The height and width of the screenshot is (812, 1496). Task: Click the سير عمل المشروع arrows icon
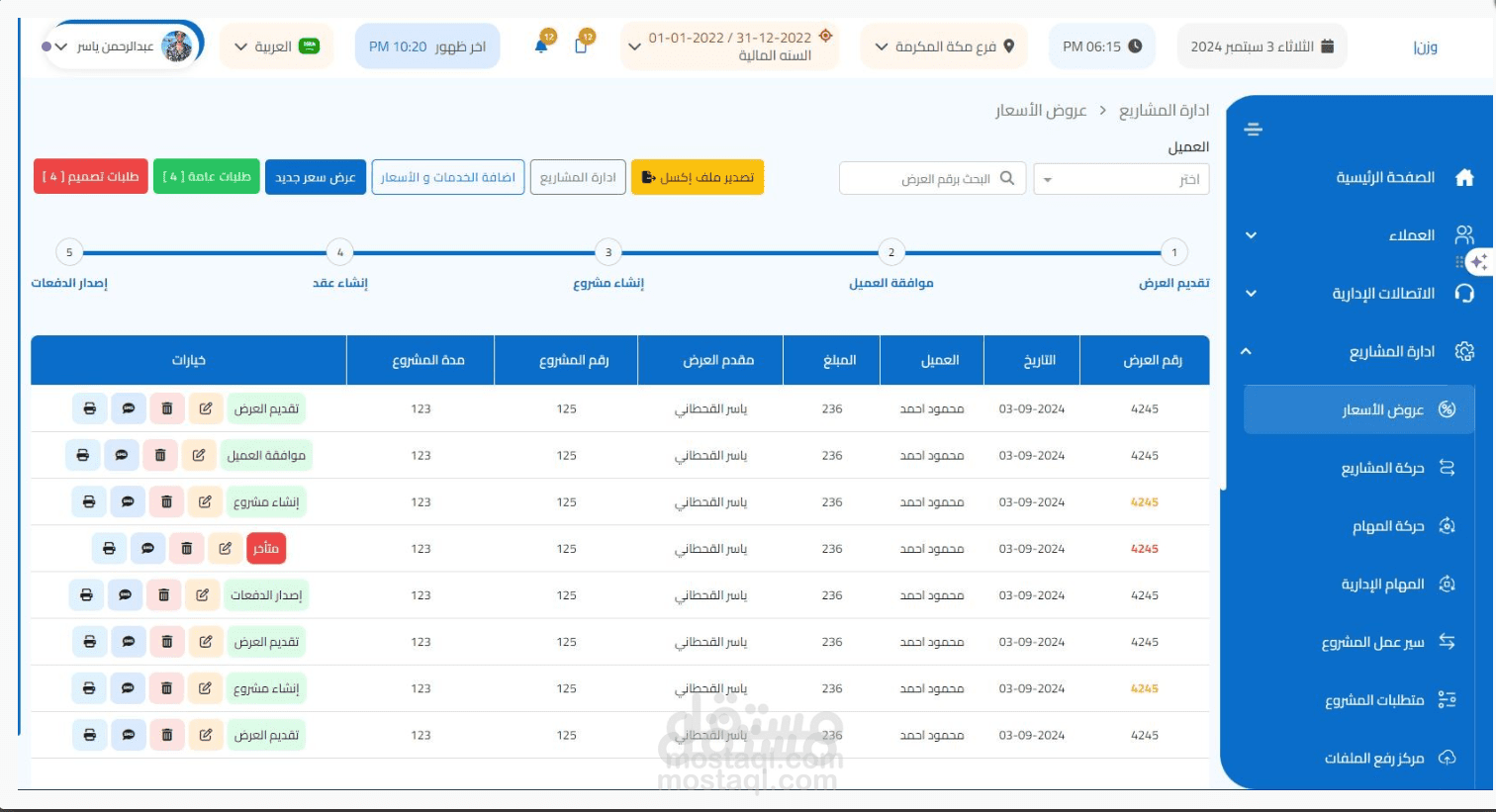pos(1447,641)
